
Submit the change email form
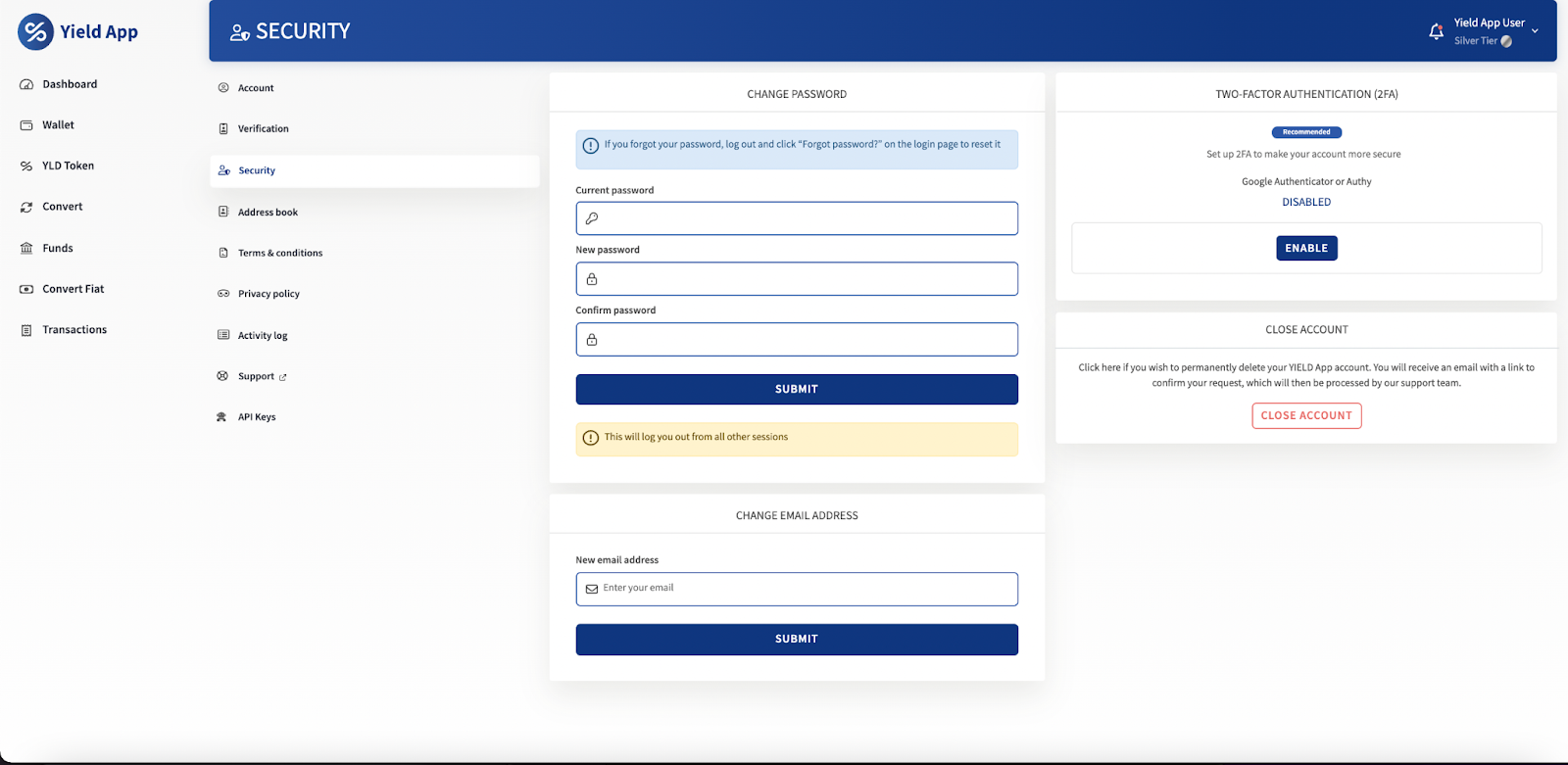tap(797, 640)
